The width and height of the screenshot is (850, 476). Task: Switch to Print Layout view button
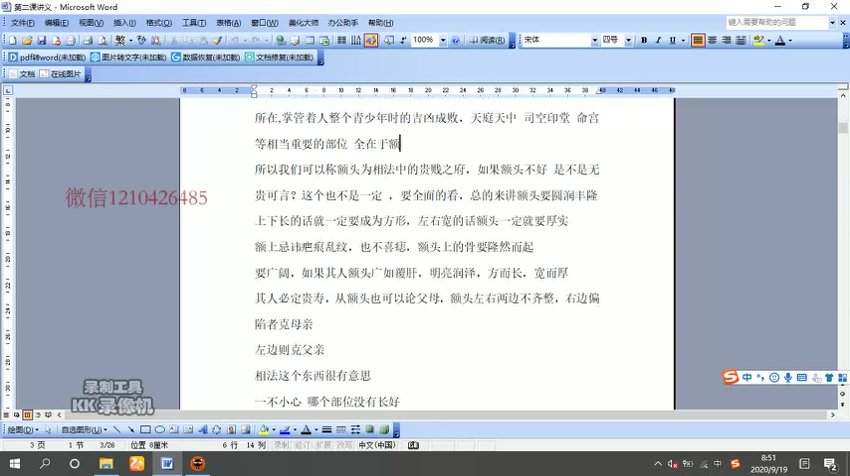[x=27, y=415]
